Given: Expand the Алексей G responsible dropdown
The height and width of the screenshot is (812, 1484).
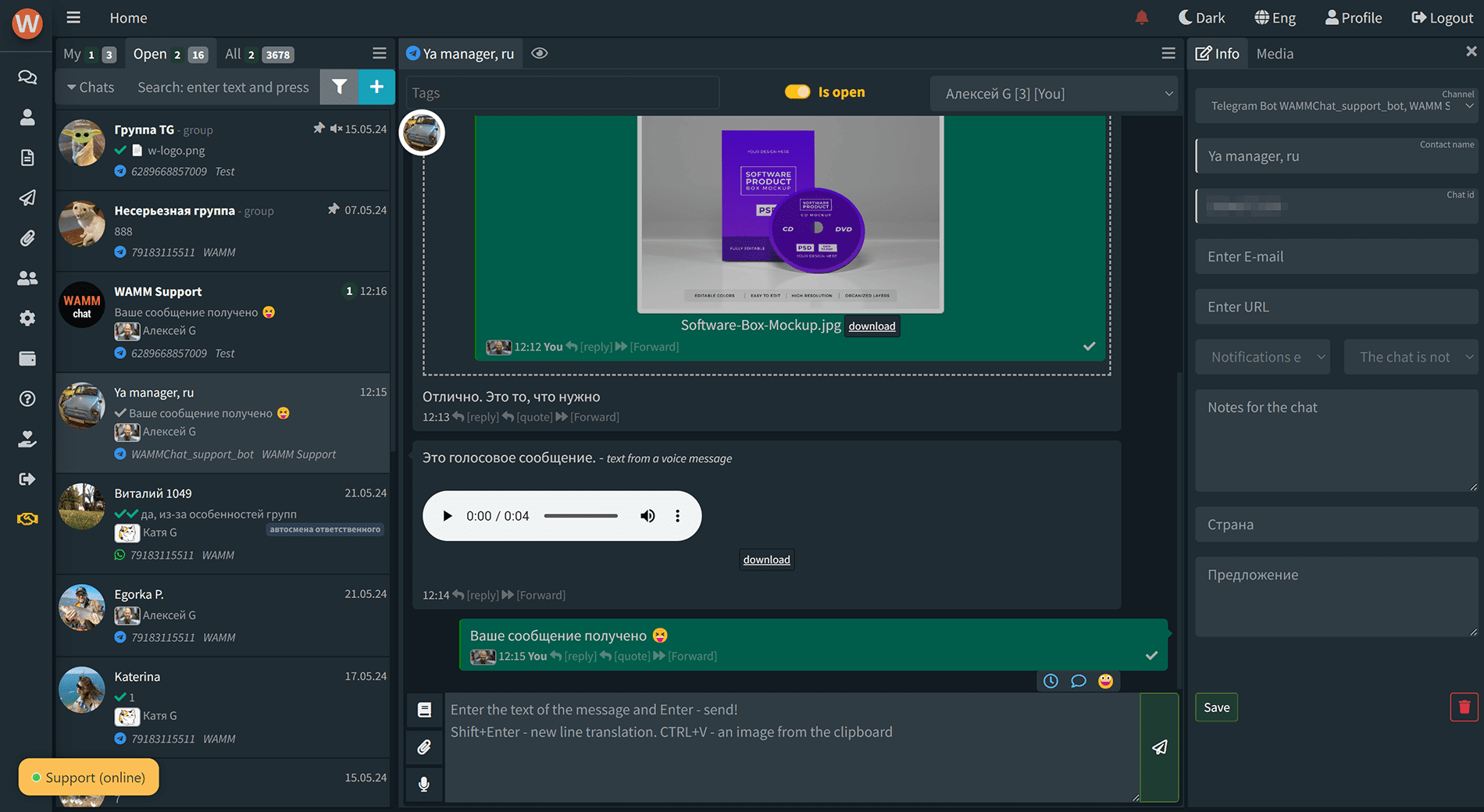Looking at the screenshot, I should click(x=1055, y=94).
